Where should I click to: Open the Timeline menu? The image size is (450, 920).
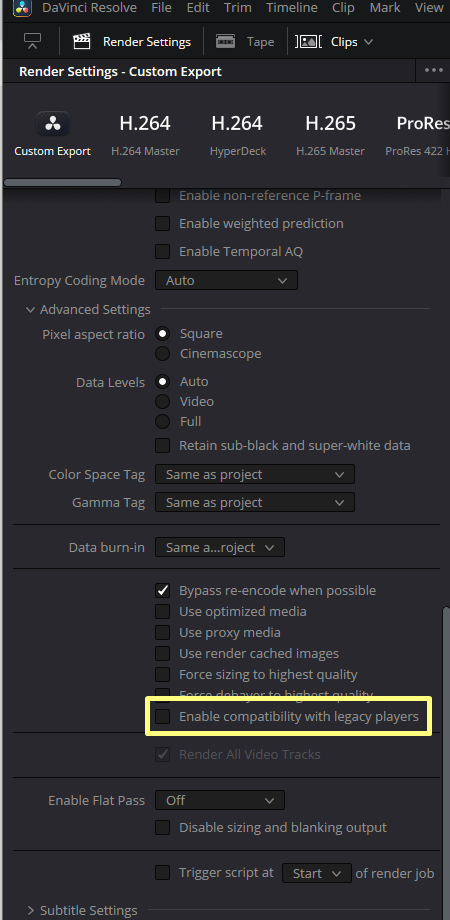292,8
